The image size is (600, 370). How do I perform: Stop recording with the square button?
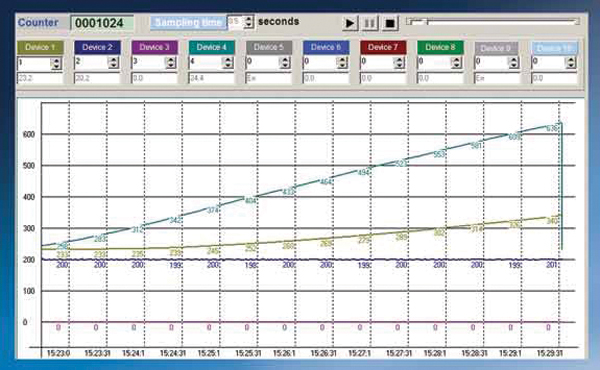[x=390, y=23]
